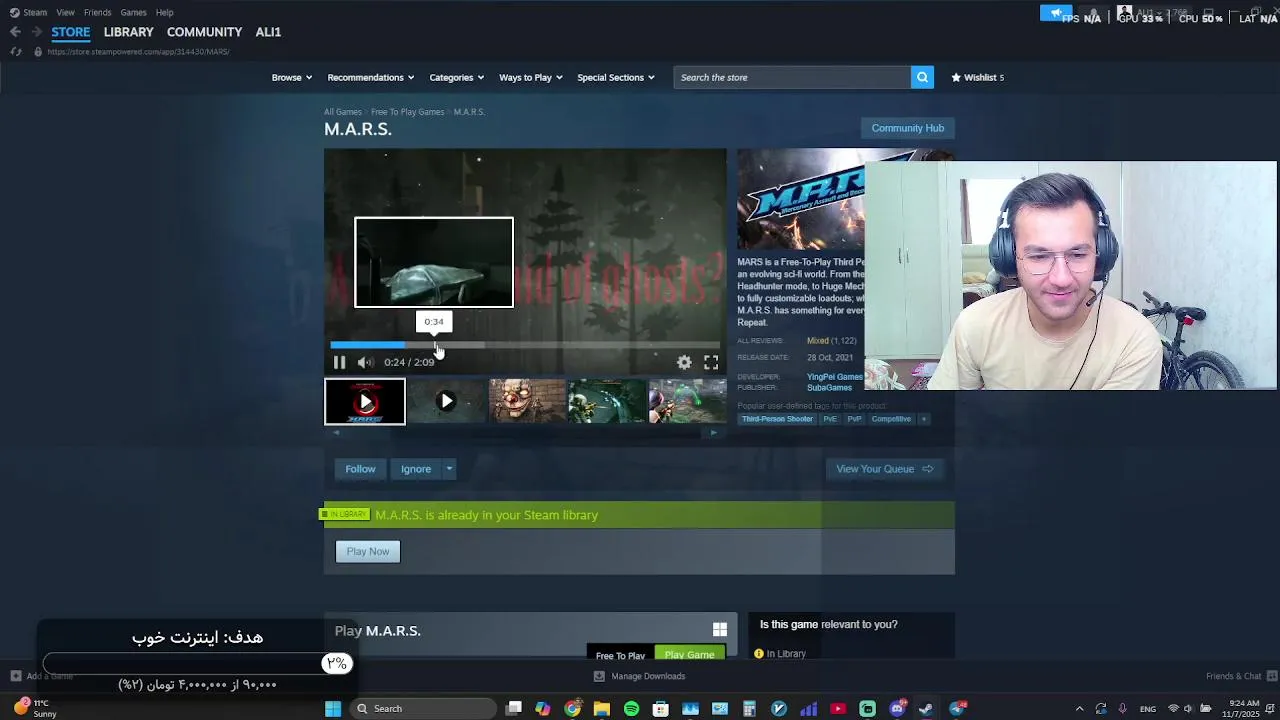The width and height of the screenshot is (1280, 720).
Task: Click the store search input field
Action: point(792,77)
